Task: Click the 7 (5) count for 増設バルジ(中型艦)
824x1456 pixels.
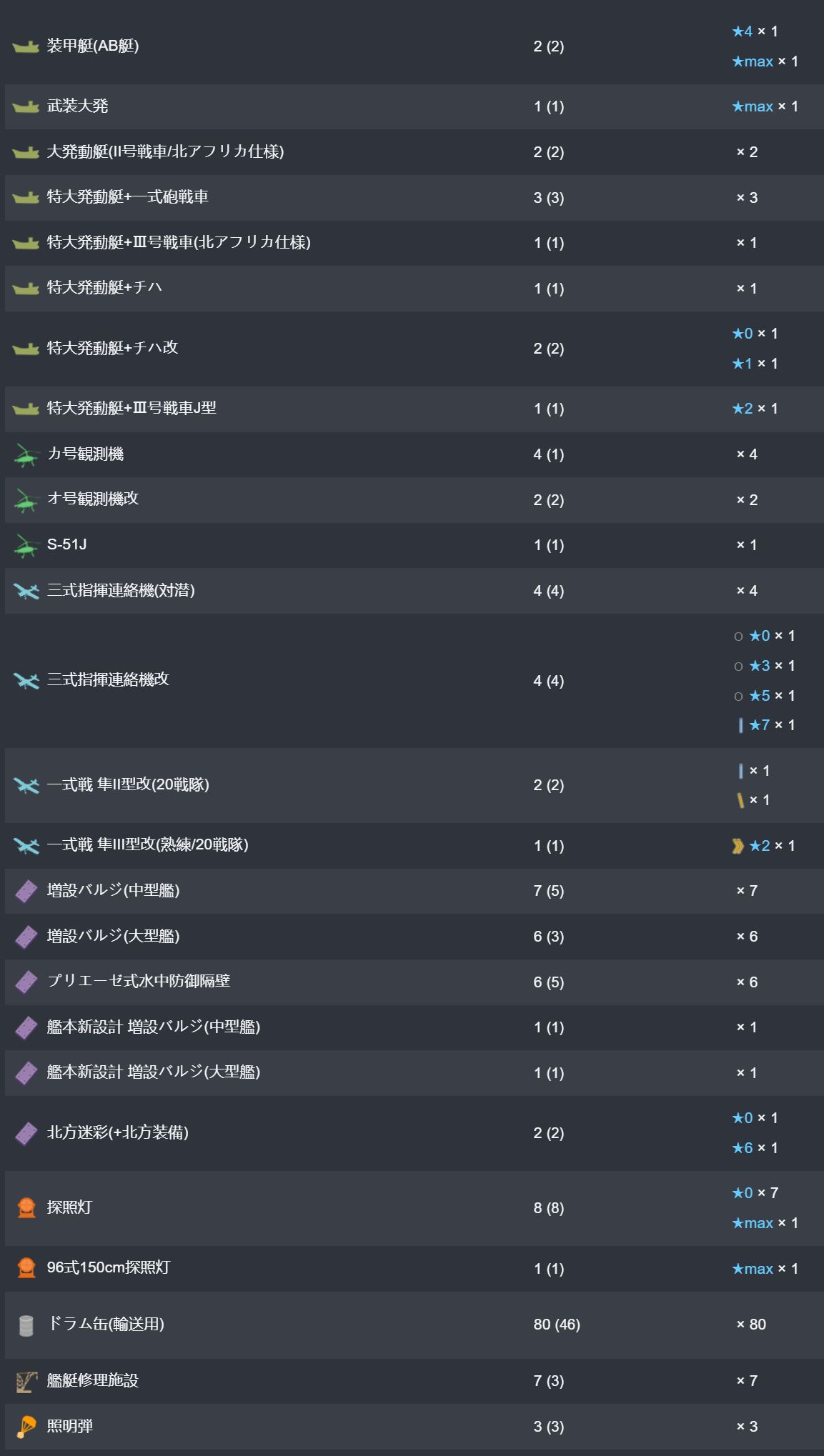Action: [x=549, y=891]
